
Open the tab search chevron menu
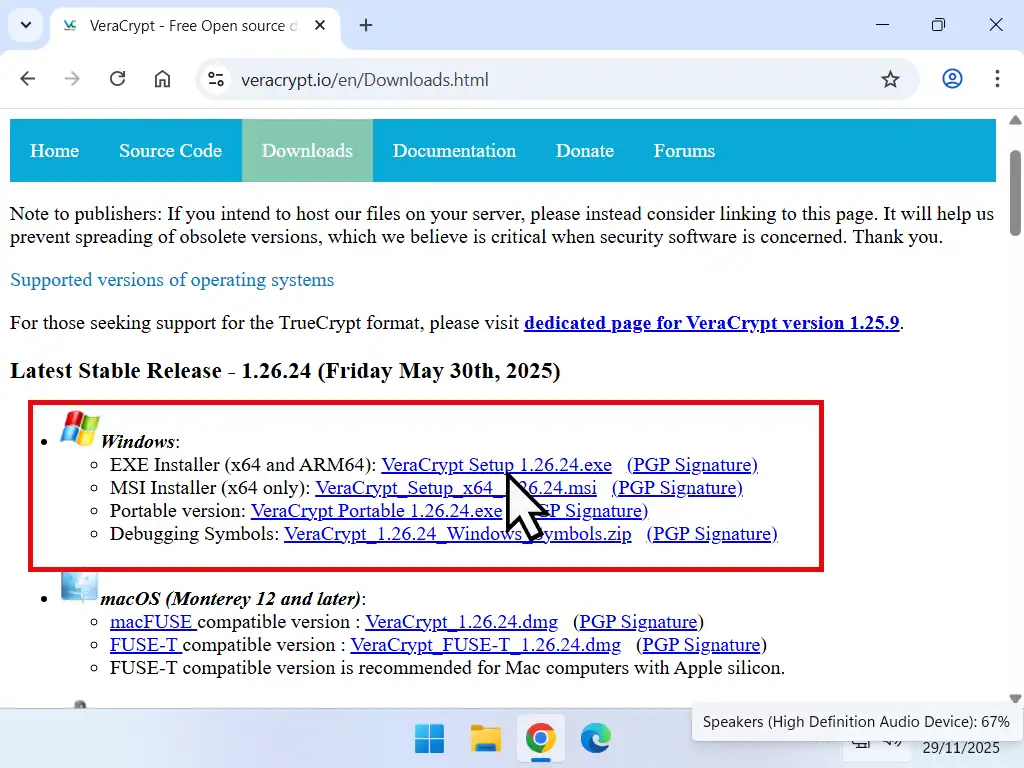click(x=26, y=26)
